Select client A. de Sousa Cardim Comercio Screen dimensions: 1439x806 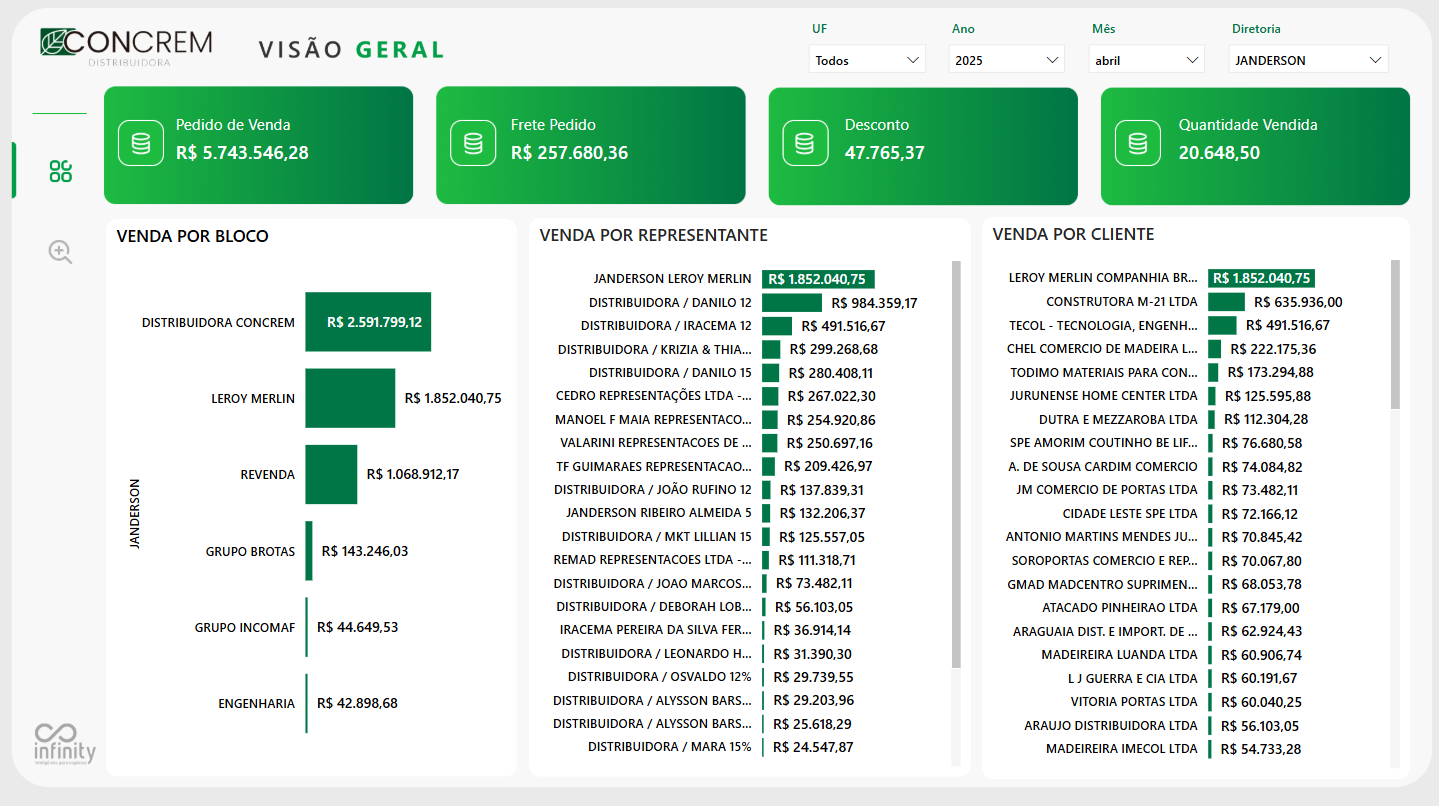pyautogui.click(x=1103, y=467)
